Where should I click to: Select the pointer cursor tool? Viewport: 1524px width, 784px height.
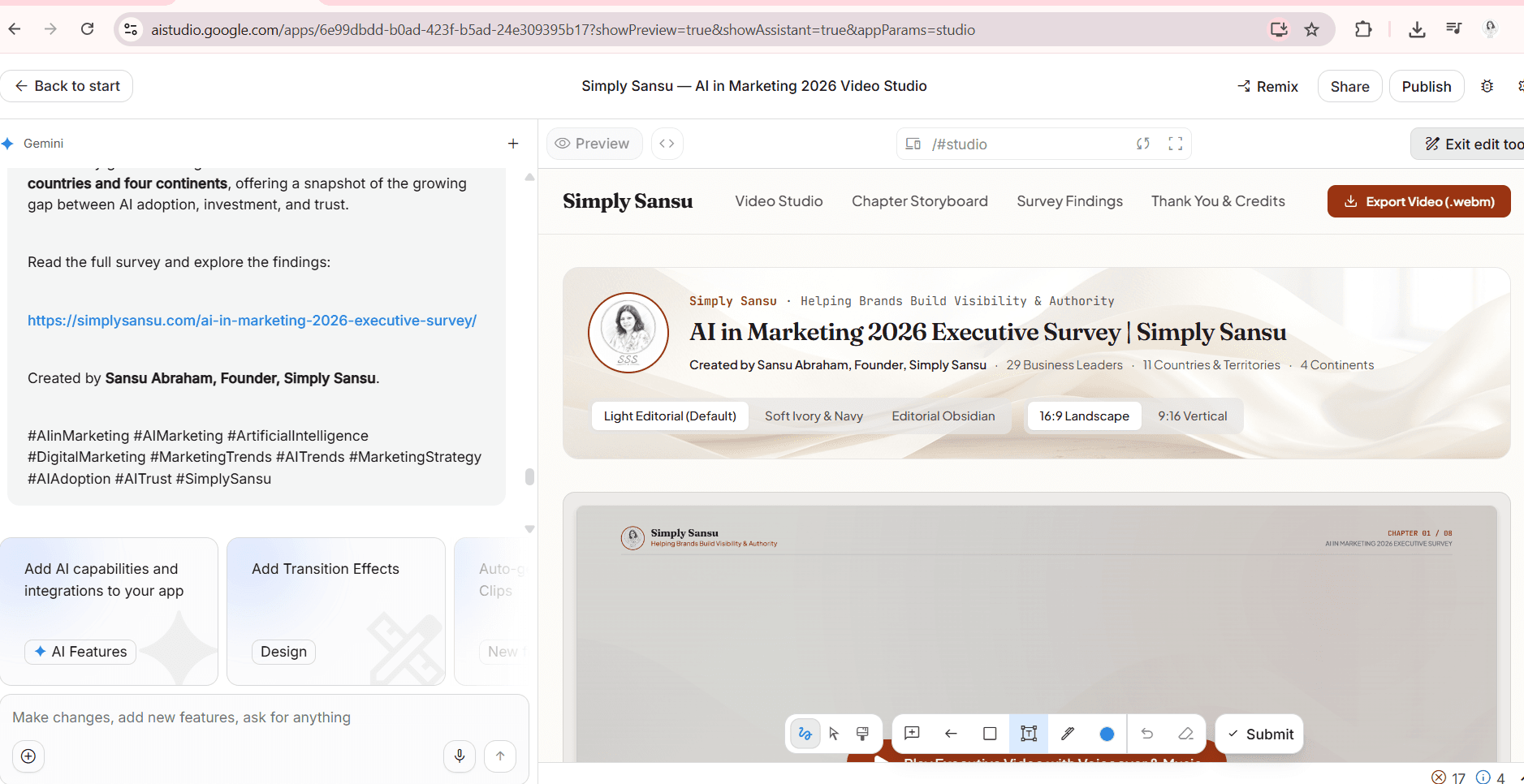coord(834,734)
